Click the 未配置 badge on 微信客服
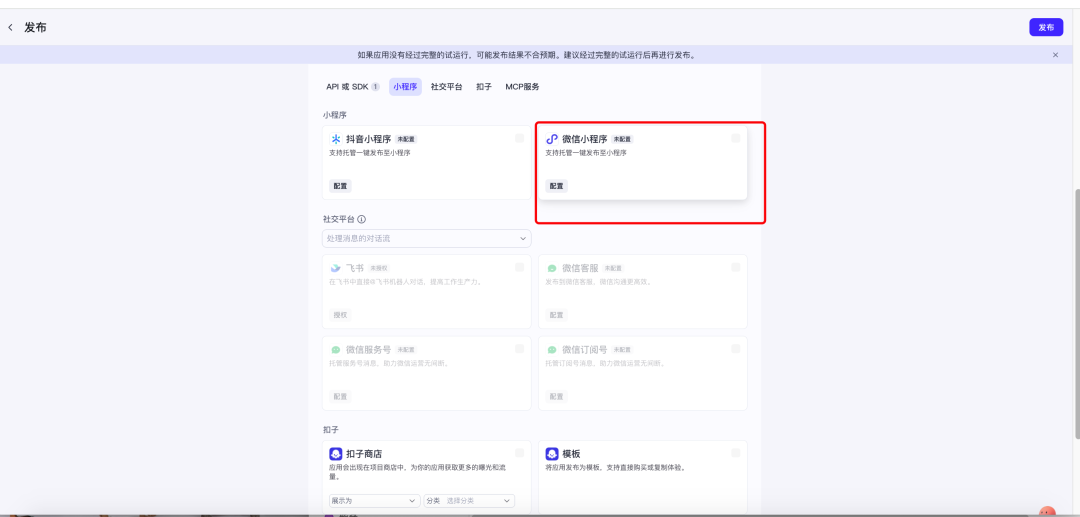Viewport: 1080px width, 517px height. click(613, 268)
